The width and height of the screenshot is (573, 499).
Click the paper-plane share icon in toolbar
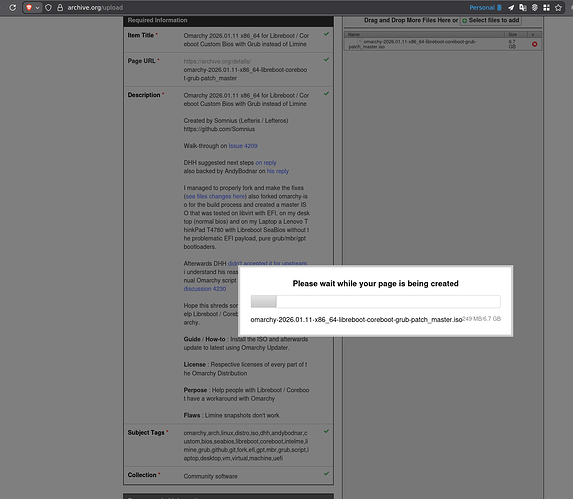click(x=511, y=7)
